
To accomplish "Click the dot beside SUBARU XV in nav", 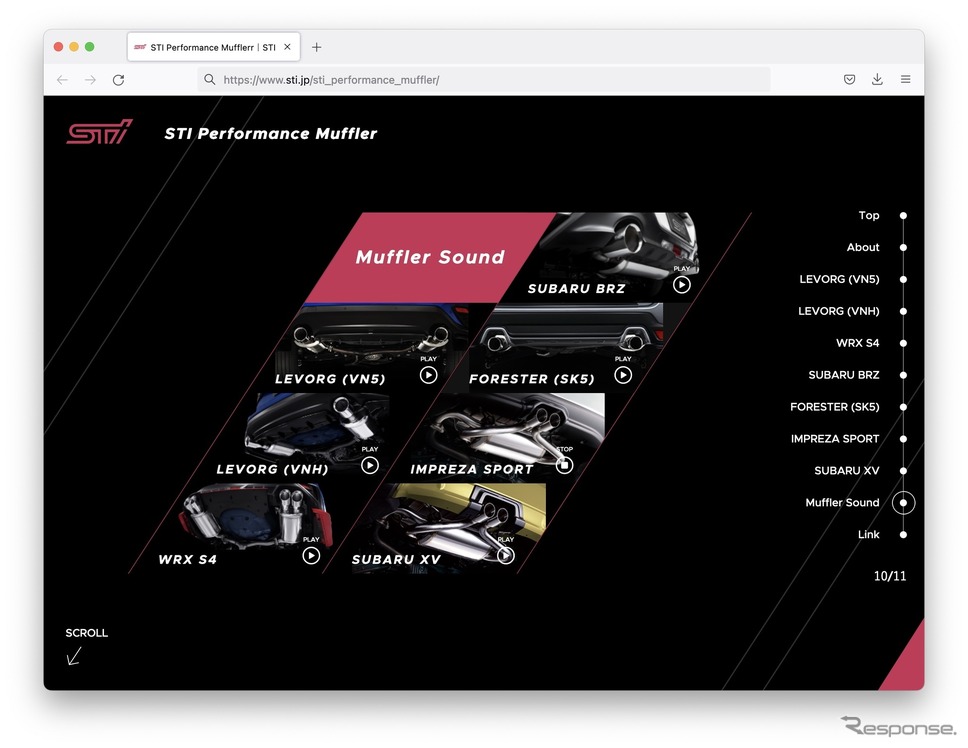I will tap(903, 470).
